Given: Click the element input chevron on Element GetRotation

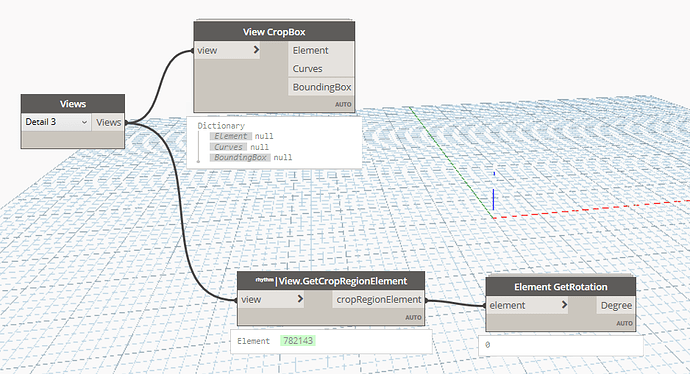Looking at the screenshot, I should point(564,305).
